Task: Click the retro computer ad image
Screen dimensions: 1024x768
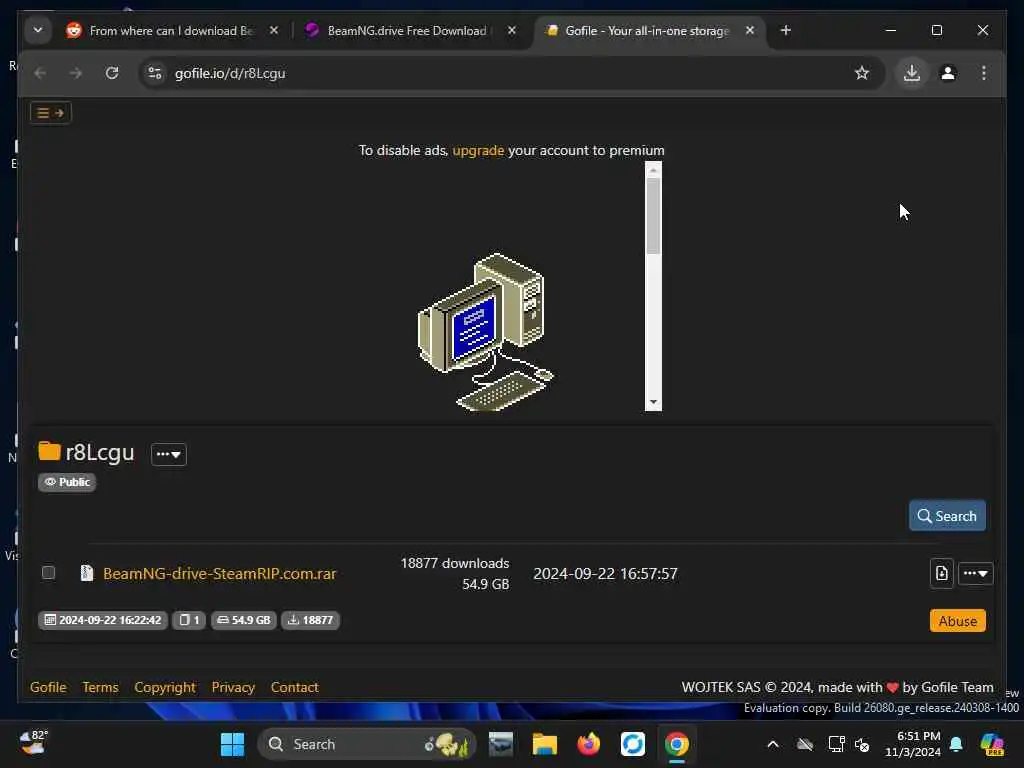Action: tap(485, 332)
